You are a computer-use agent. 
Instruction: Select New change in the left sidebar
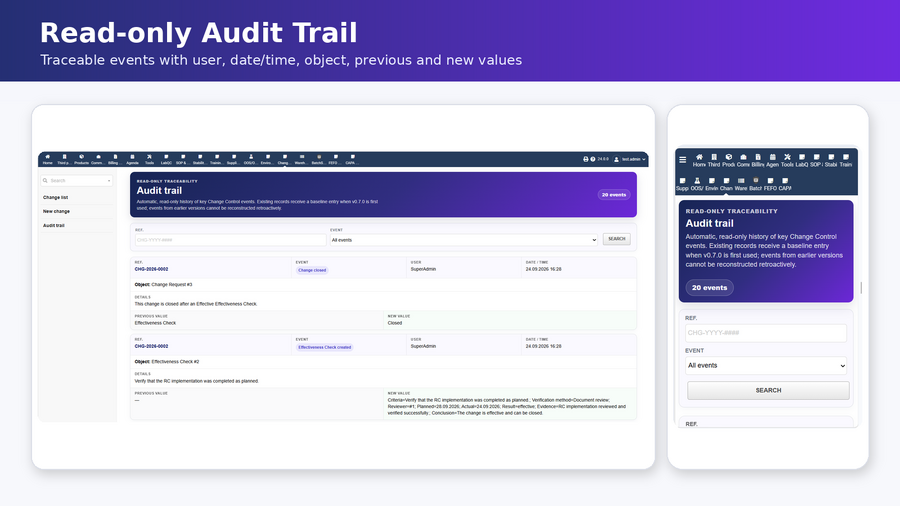[x=56, y=211]
